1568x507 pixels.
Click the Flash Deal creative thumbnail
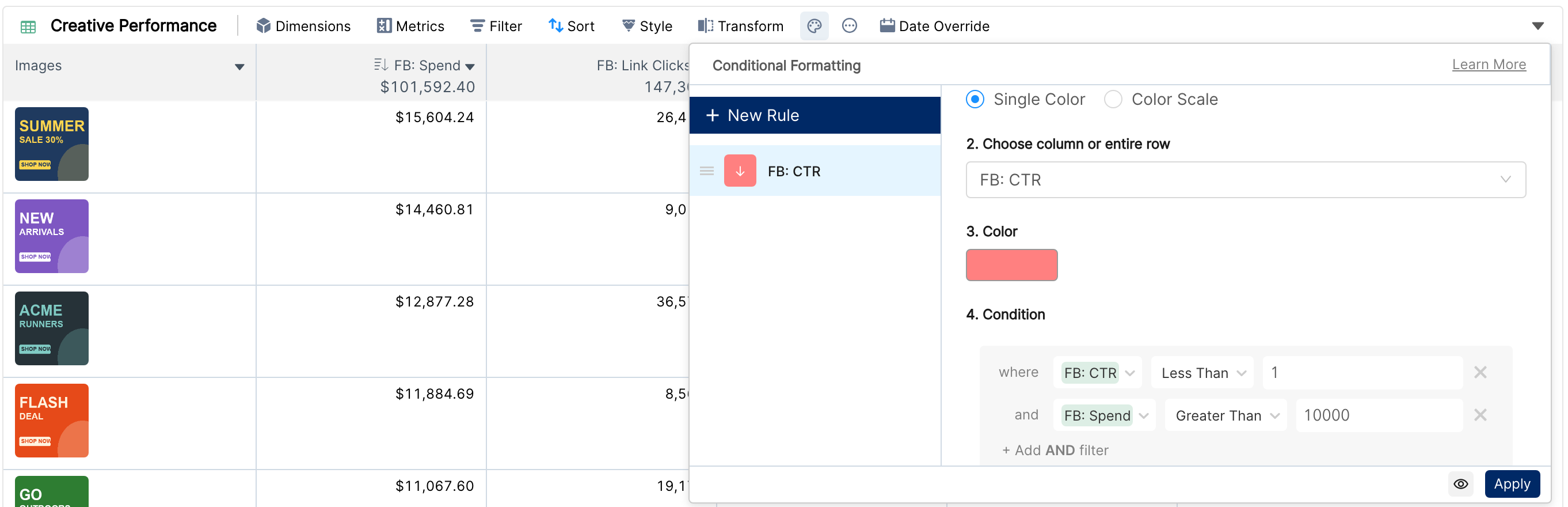(52, 420)
